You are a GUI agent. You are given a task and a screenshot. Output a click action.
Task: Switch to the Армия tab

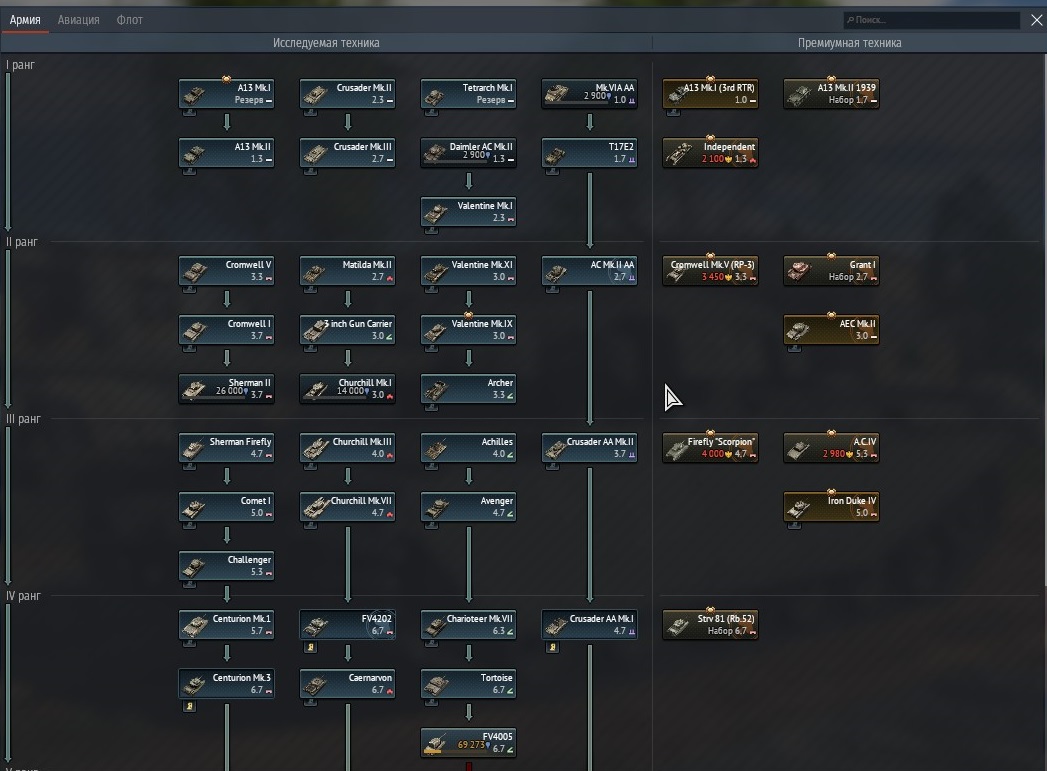[25, 20]
